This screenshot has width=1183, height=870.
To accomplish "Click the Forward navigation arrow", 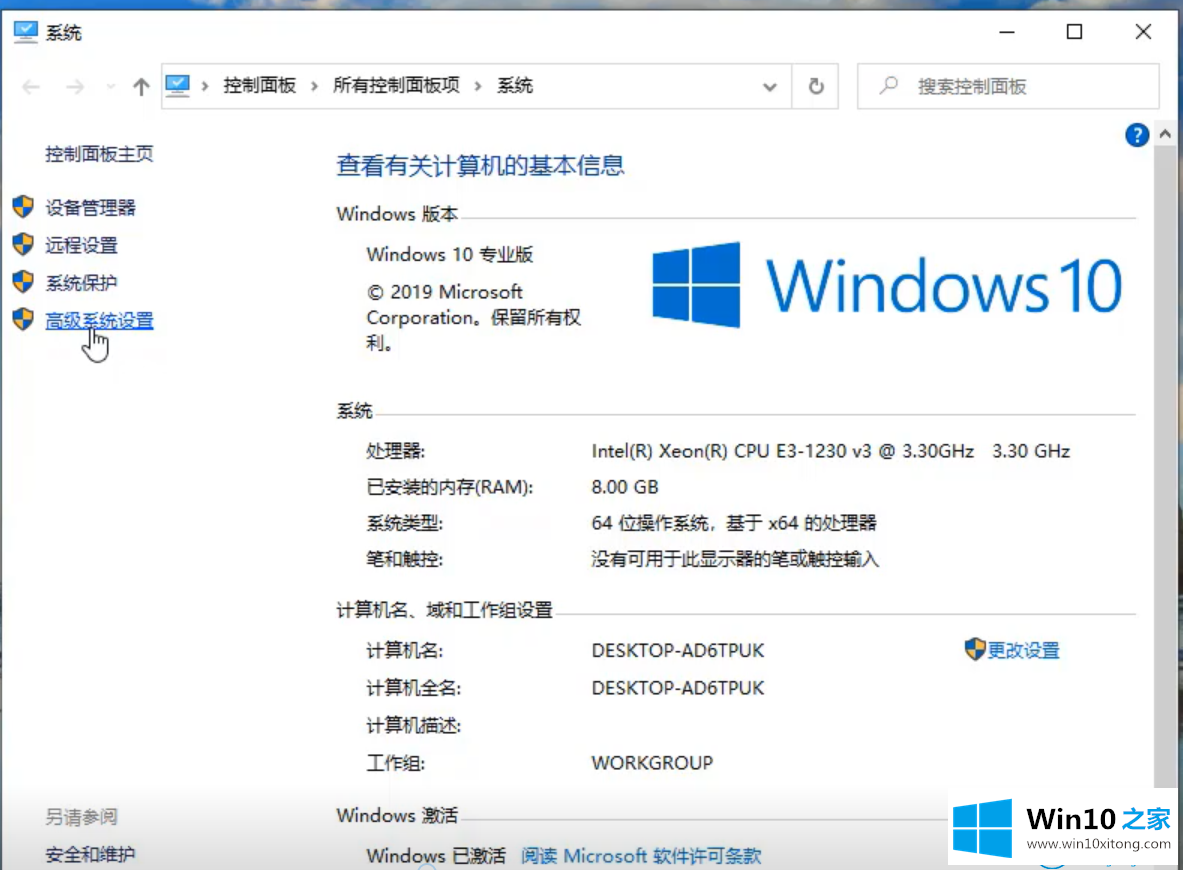I will (x=75, y=87).
